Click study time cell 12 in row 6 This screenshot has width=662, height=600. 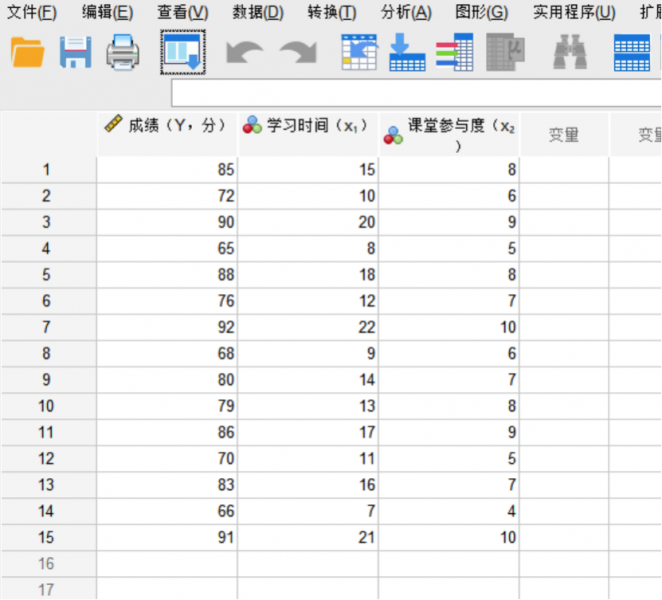[308, 301]
